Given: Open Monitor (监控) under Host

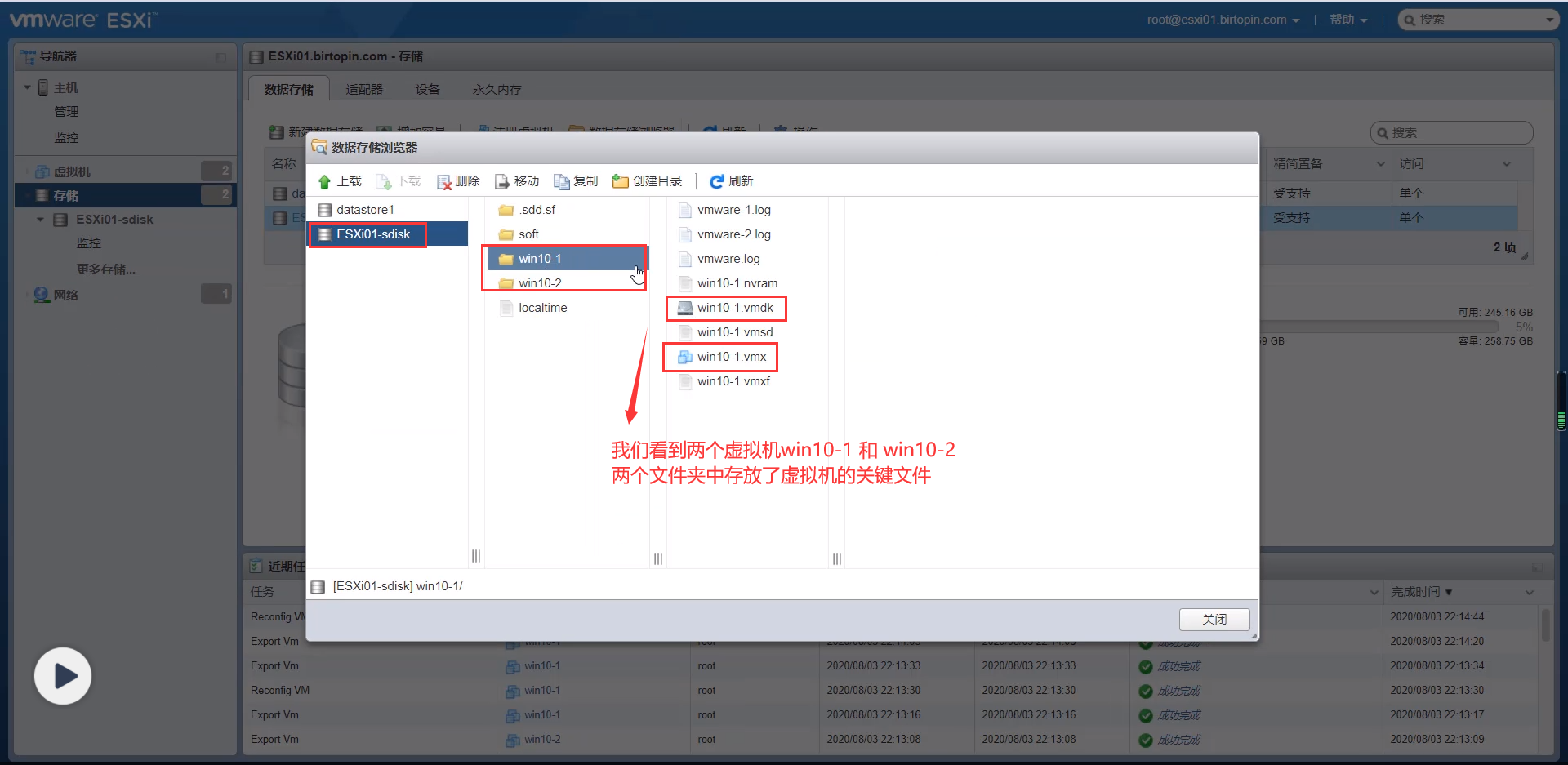Looking at the screenshot, I should tap(66, 138).
